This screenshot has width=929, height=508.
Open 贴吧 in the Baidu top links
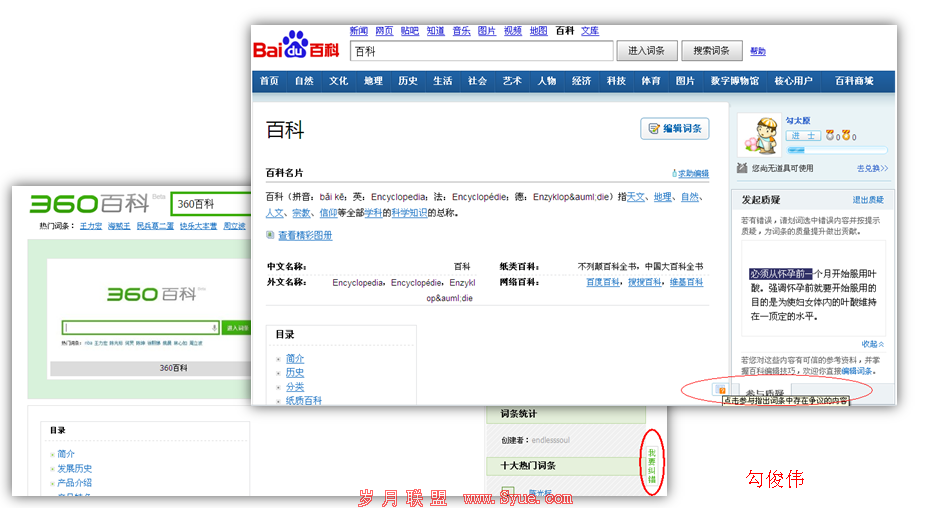pyautogui.click(x=409, y=31)
